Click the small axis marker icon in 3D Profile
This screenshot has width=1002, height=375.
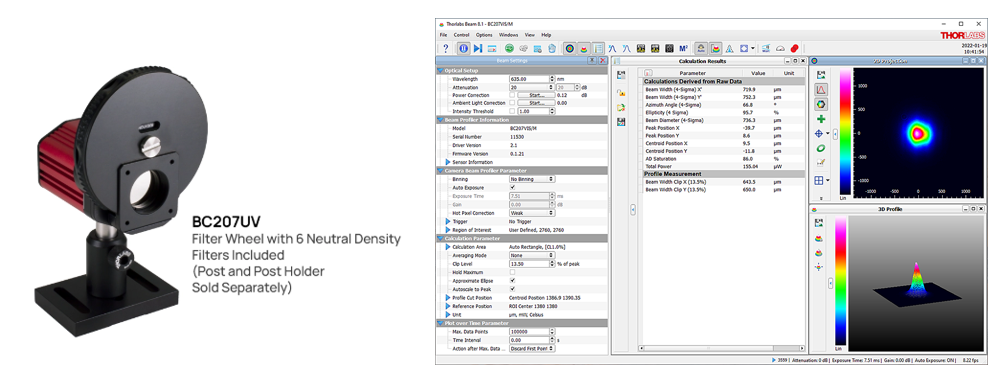point(819,267)
